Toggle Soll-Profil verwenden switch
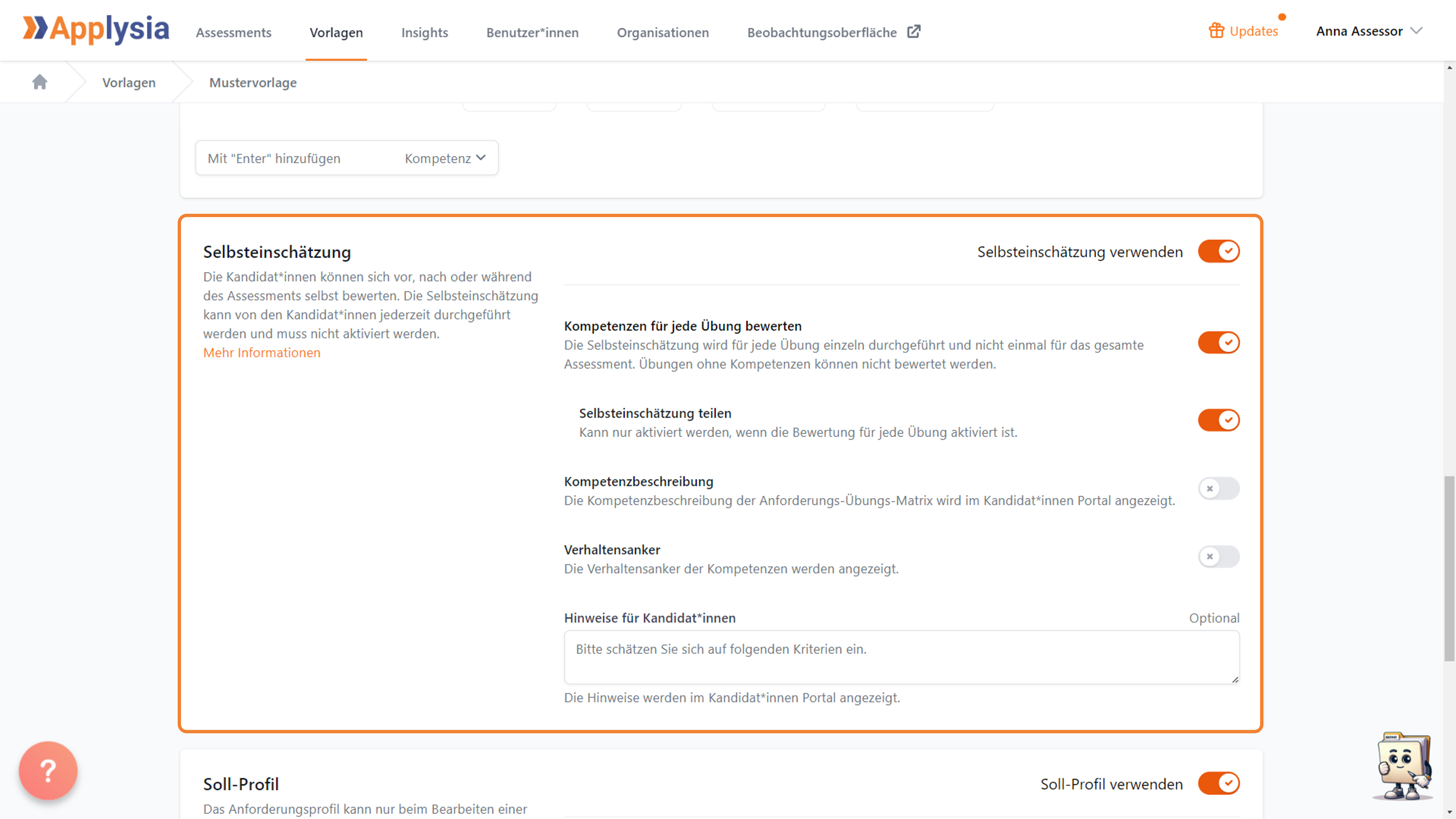 point(1219,783)
